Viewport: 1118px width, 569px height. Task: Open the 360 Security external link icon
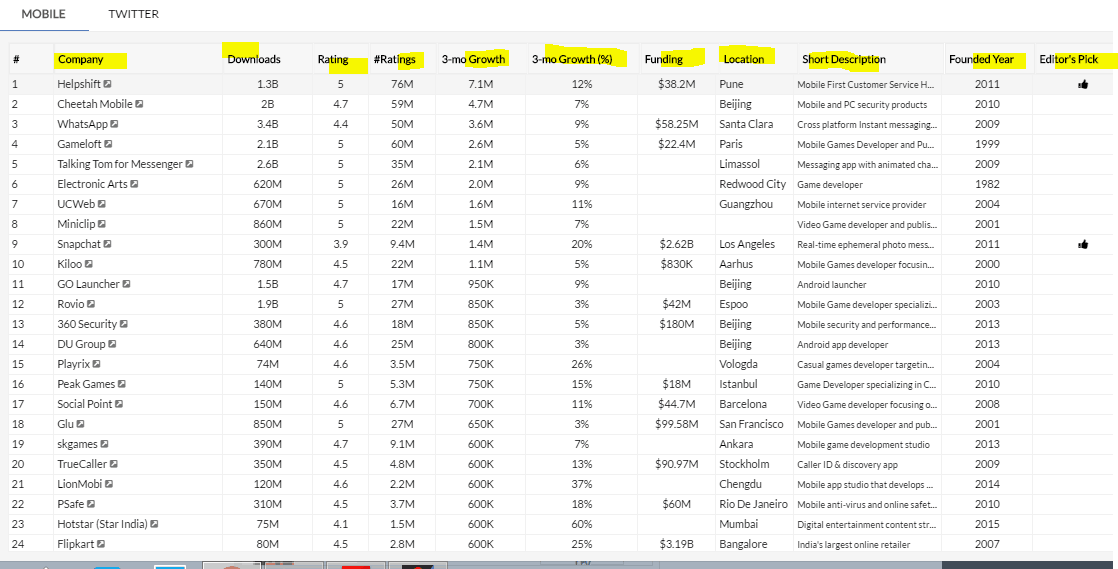[123, 324]
